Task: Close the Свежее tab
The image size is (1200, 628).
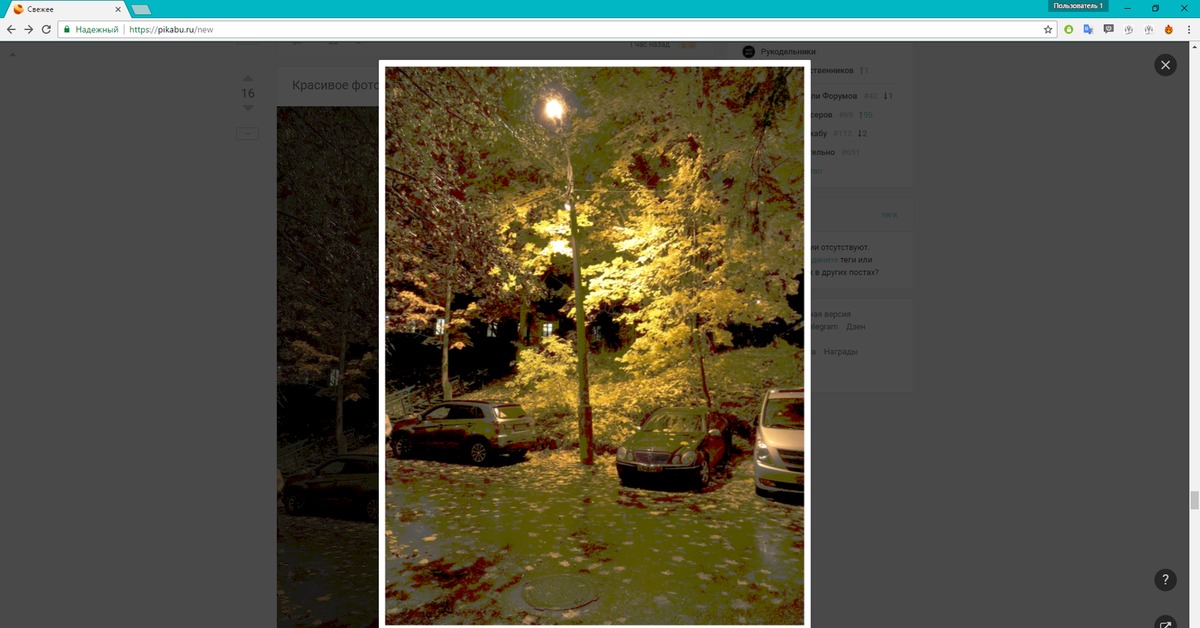Action: click(x=119, y=9)
